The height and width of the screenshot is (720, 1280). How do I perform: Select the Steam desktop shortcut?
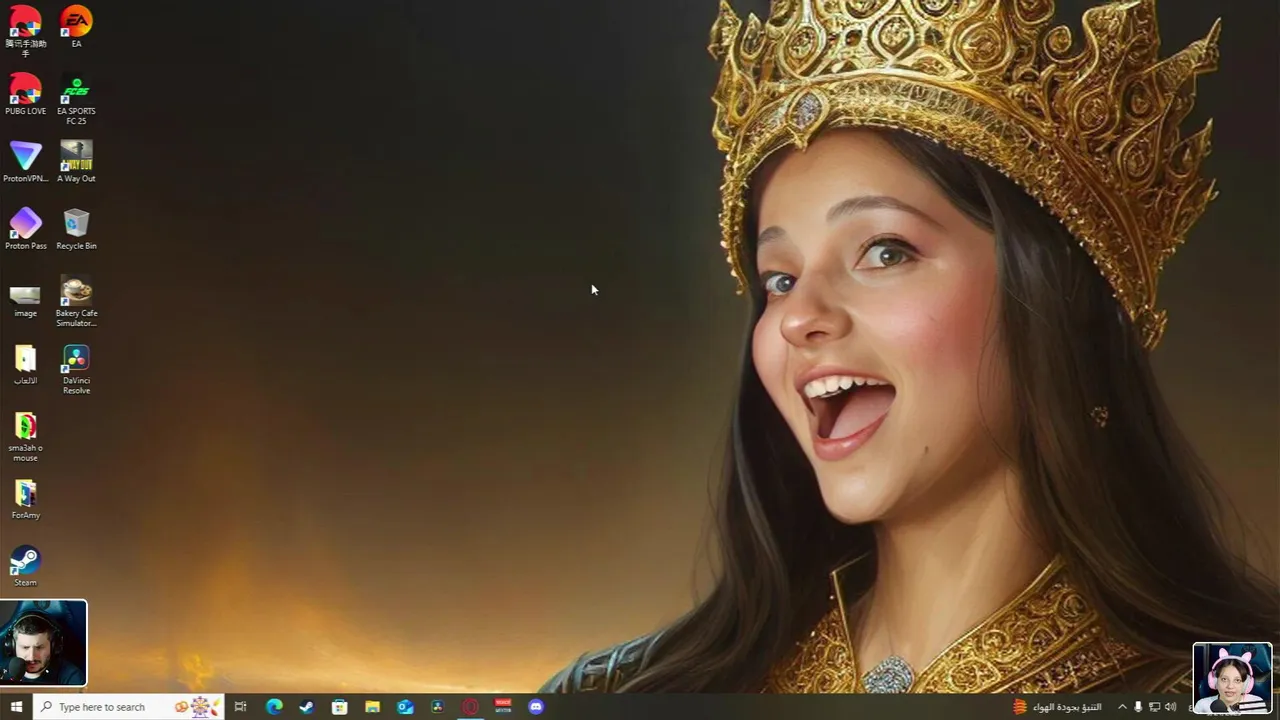[x=25, y=566]
